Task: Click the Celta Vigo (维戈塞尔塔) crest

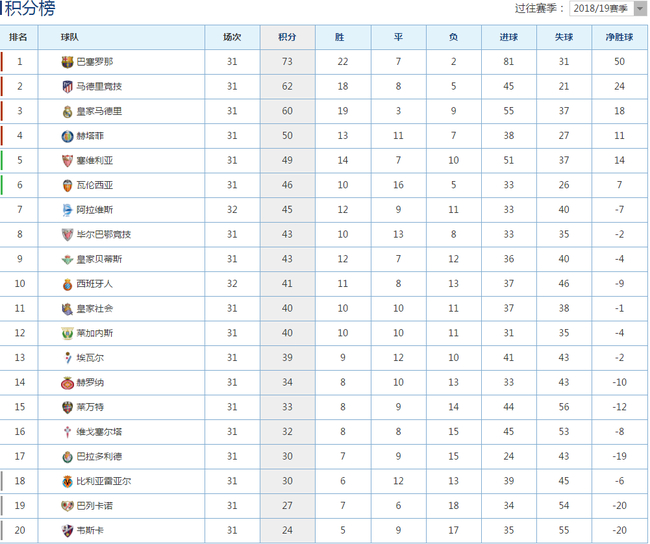Action: click(x=68, y=432)
